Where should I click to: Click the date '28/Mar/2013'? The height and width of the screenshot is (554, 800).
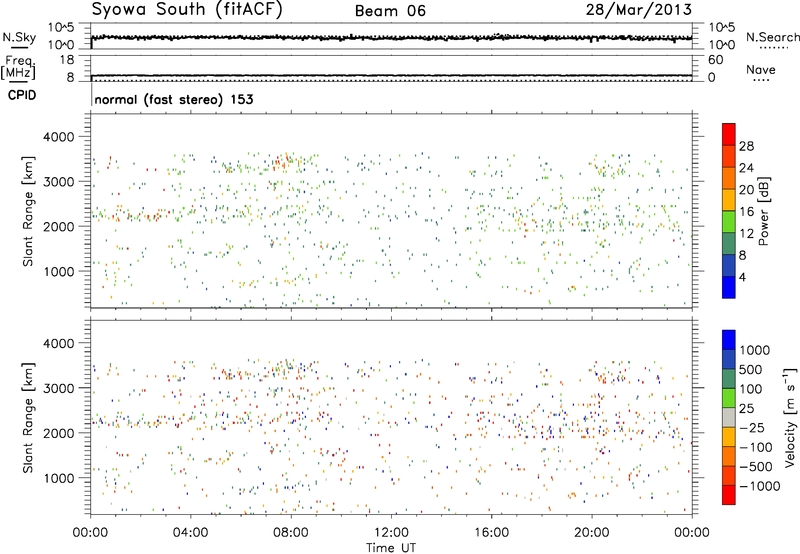click(638, 9)
